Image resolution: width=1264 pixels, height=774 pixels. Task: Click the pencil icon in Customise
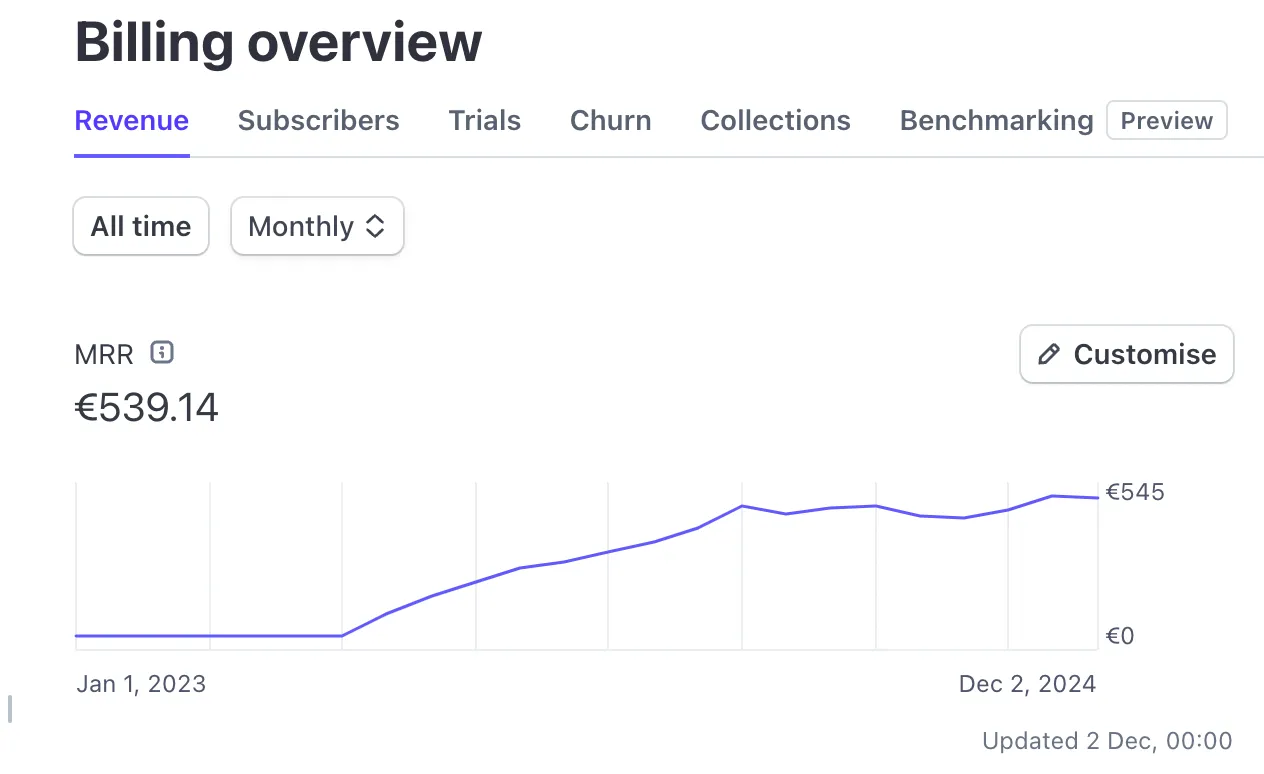point(1049,354)
